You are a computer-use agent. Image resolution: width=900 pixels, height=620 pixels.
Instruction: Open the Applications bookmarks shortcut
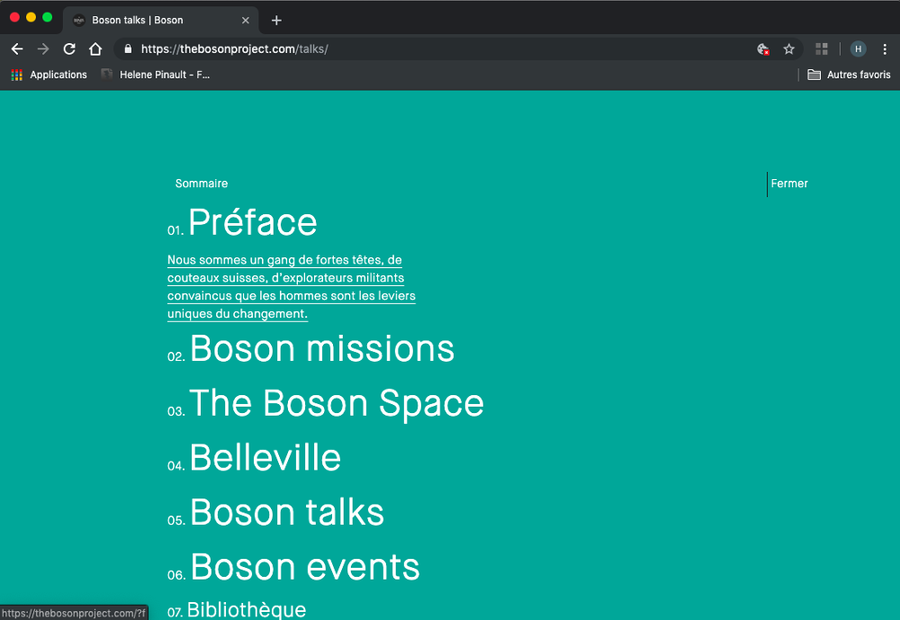tap(49, 75)
